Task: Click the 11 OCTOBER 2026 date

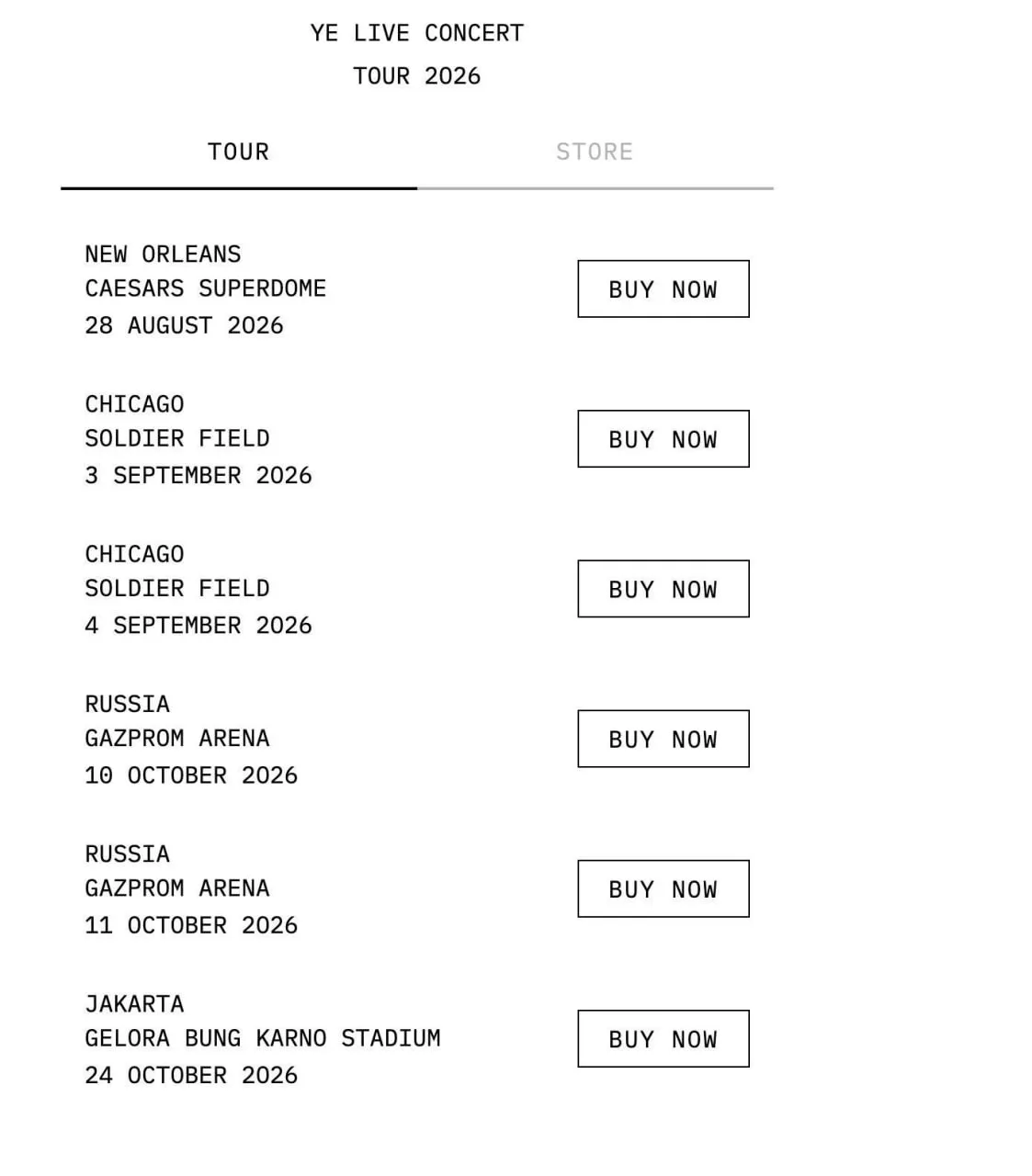Action: coord(191,925)
